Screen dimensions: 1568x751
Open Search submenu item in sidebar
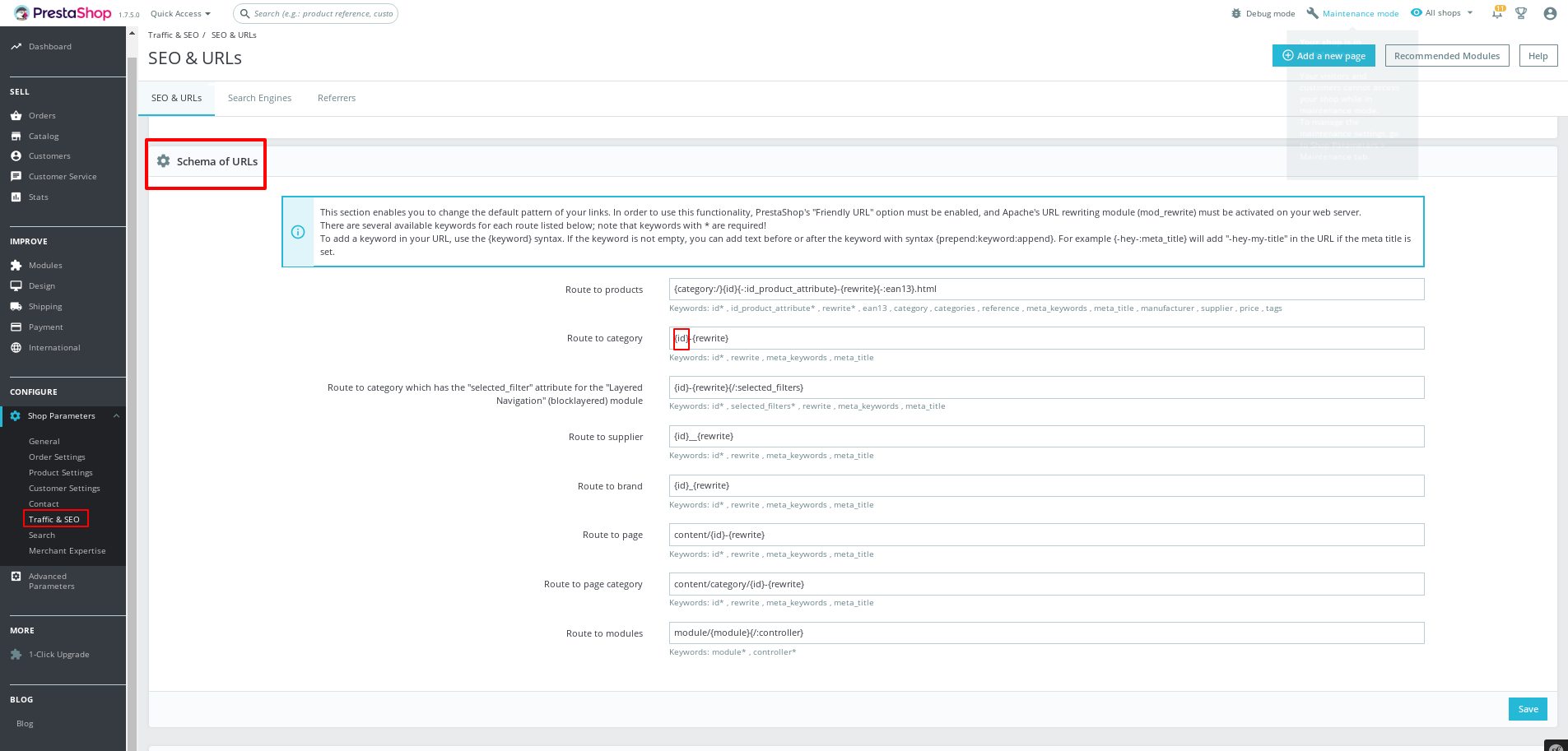[42, 535]
